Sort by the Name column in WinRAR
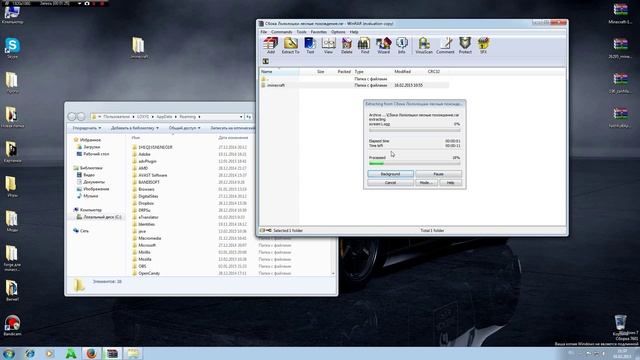640x360 pixels. tap(280, 71)
